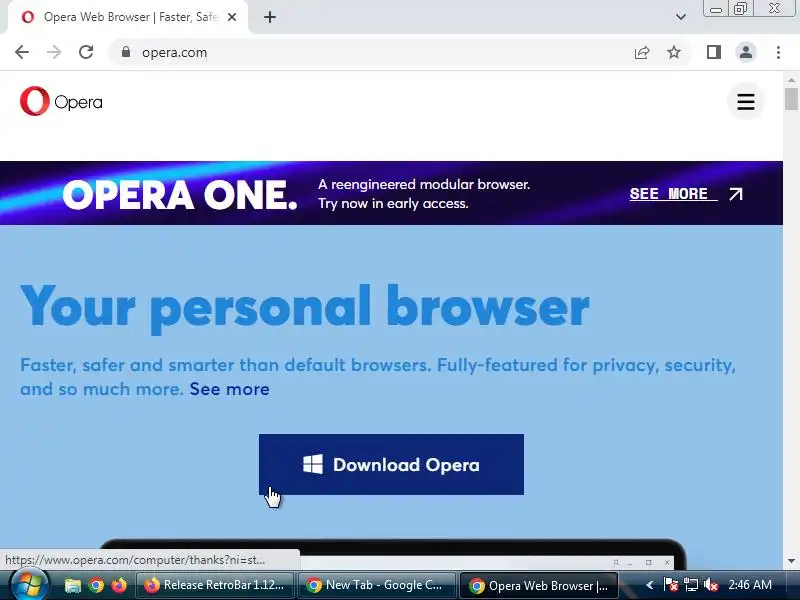Open the Chrome profile avatar menu
800x600 pixels.
coord(745,52)
